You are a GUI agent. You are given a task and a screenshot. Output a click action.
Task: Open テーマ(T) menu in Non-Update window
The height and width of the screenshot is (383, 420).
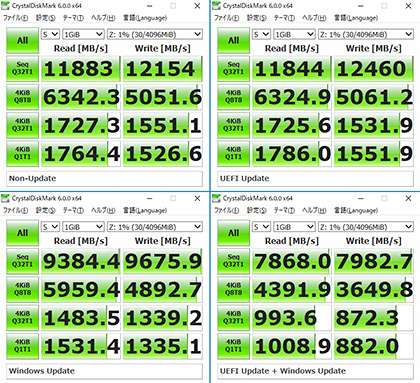coord(73,18)
